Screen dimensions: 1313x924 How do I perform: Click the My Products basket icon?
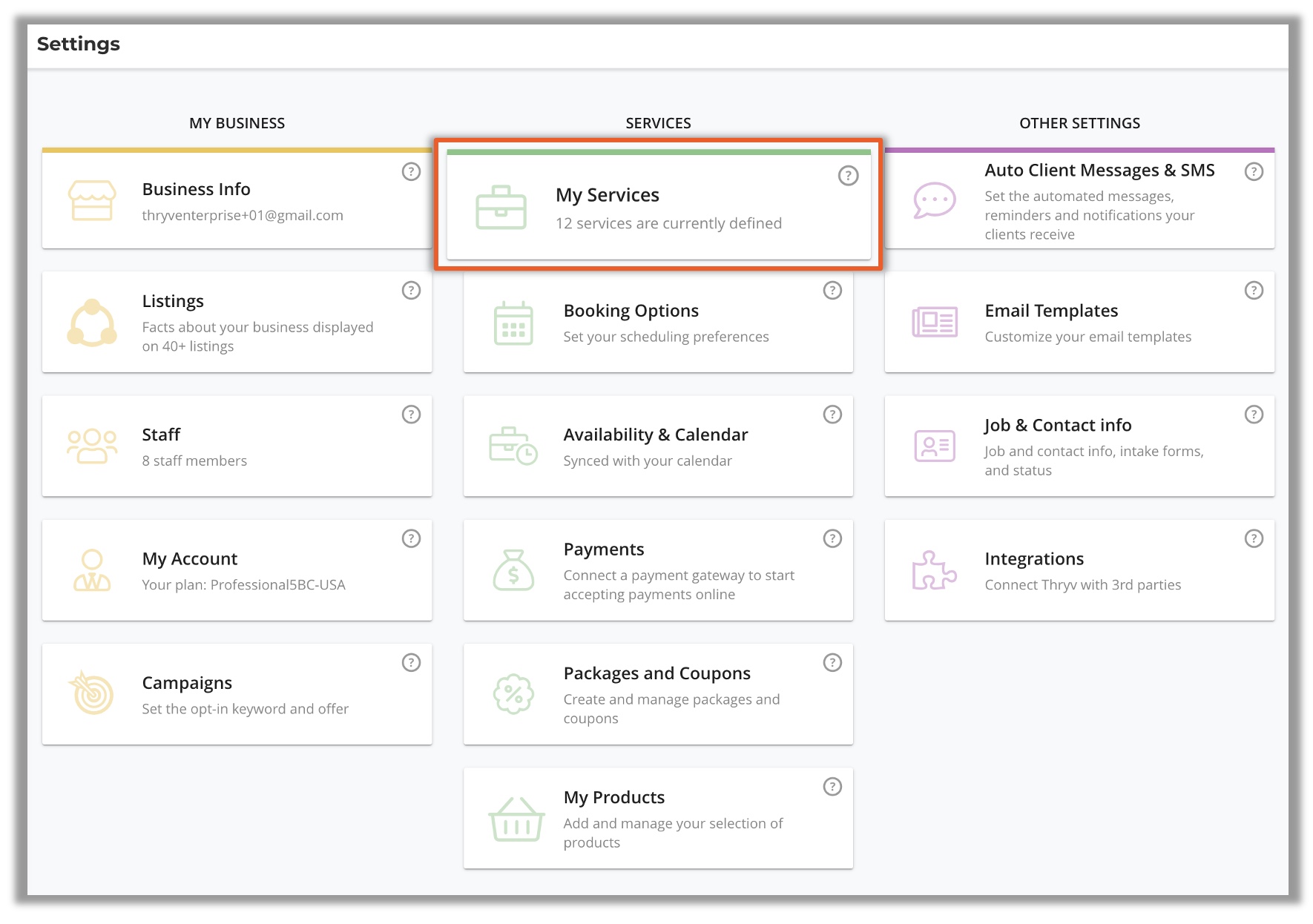click(x=516, y=819)
